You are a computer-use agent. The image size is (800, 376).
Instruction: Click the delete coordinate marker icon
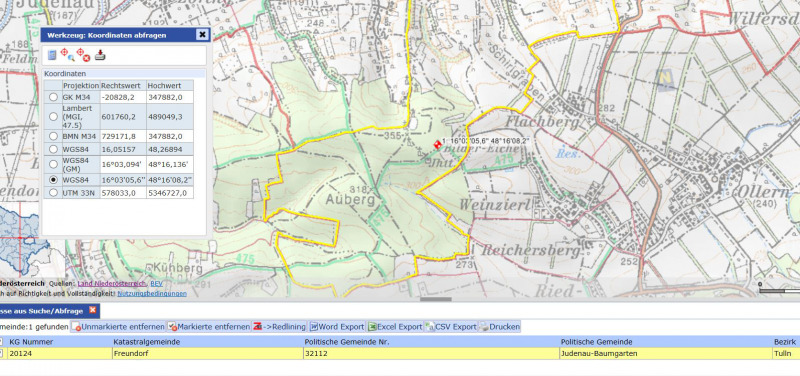tap(83, 55)
